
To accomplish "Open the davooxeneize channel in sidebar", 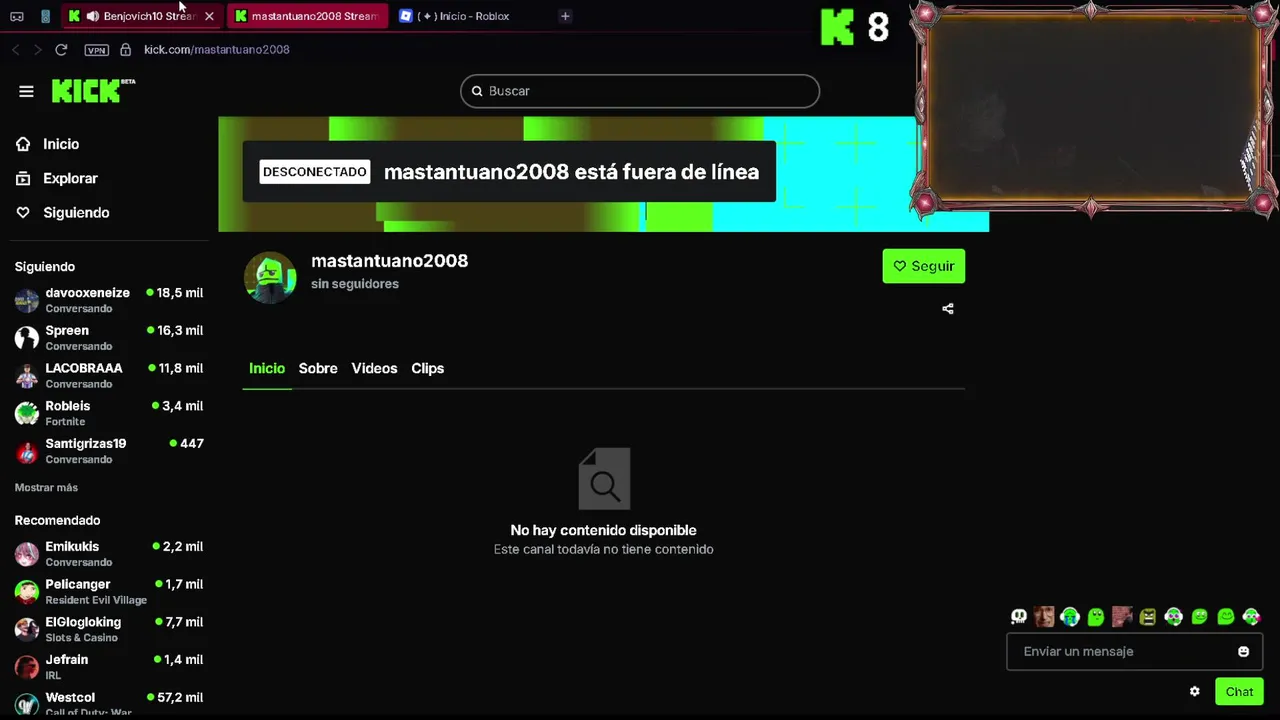I will click(108, 300).
